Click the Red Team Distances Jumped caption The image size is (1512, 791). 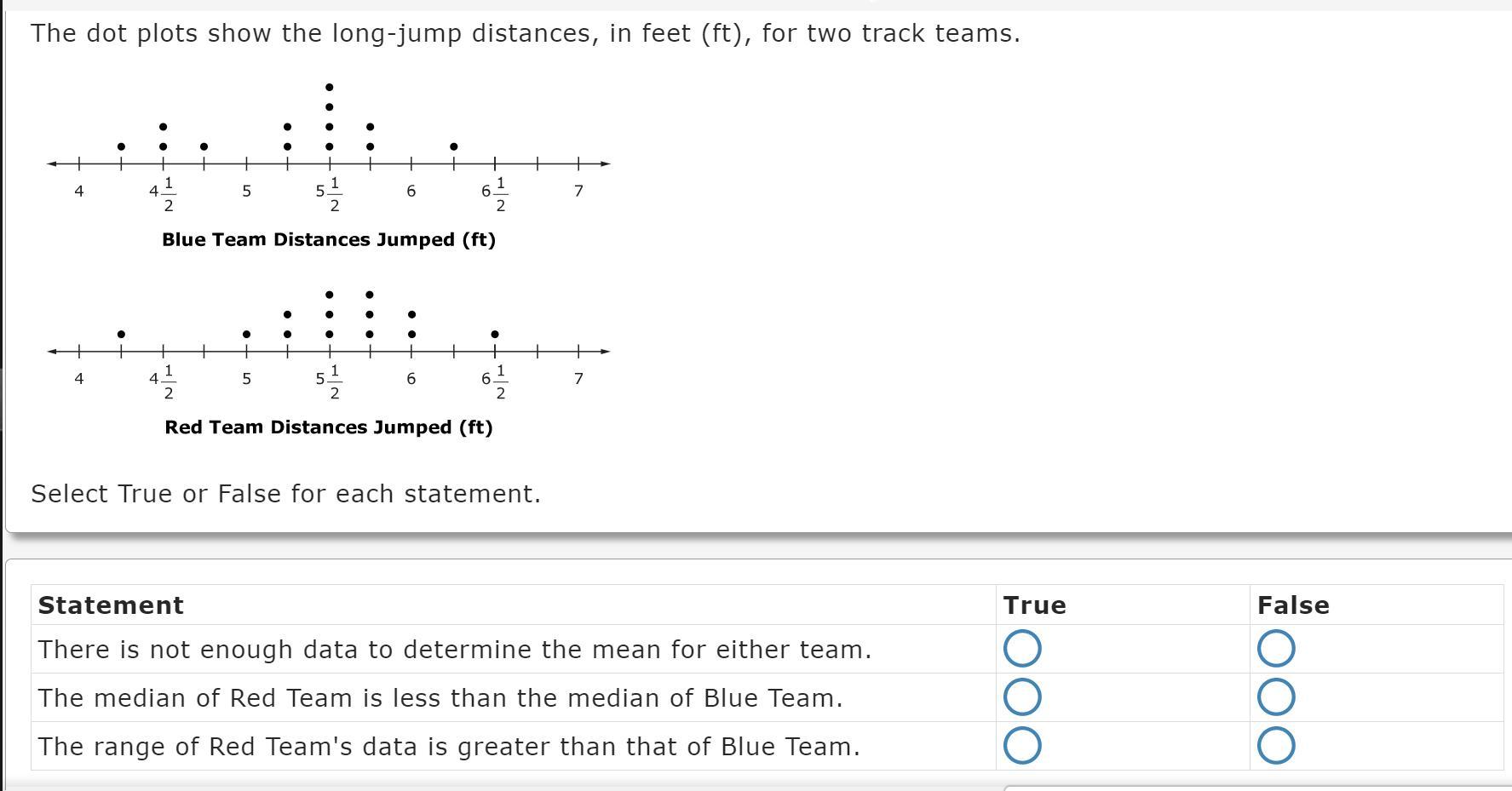[329, 427]
